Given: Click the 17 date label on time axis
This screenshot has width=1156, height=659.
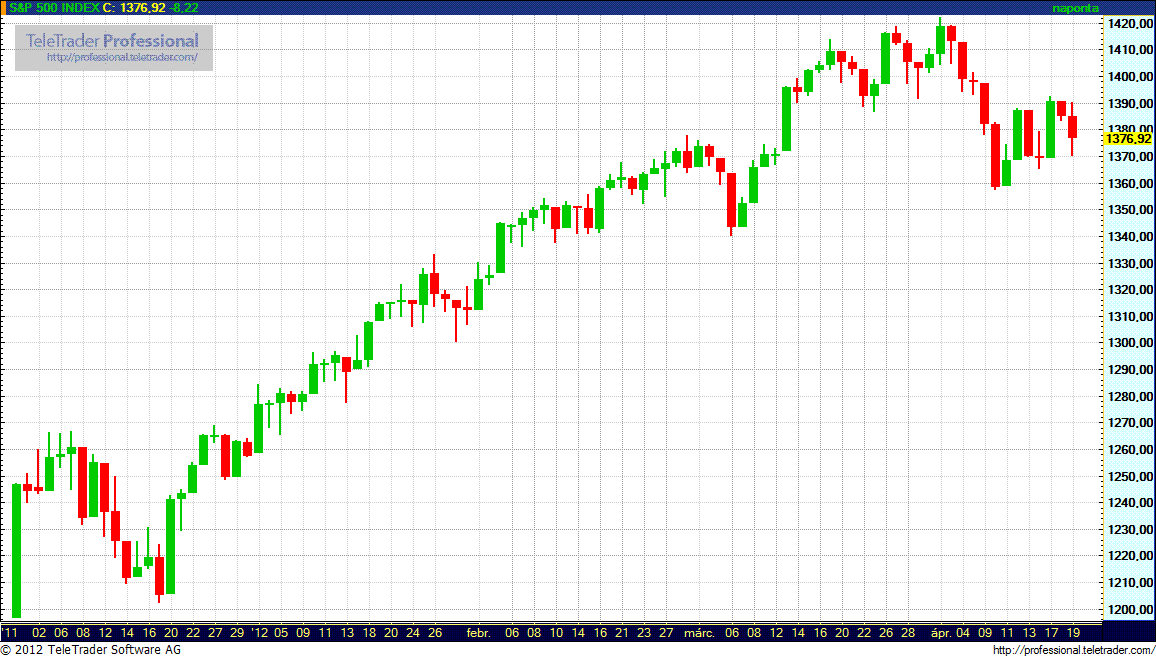Looking at the screenshot, I should pos(1051,632).
